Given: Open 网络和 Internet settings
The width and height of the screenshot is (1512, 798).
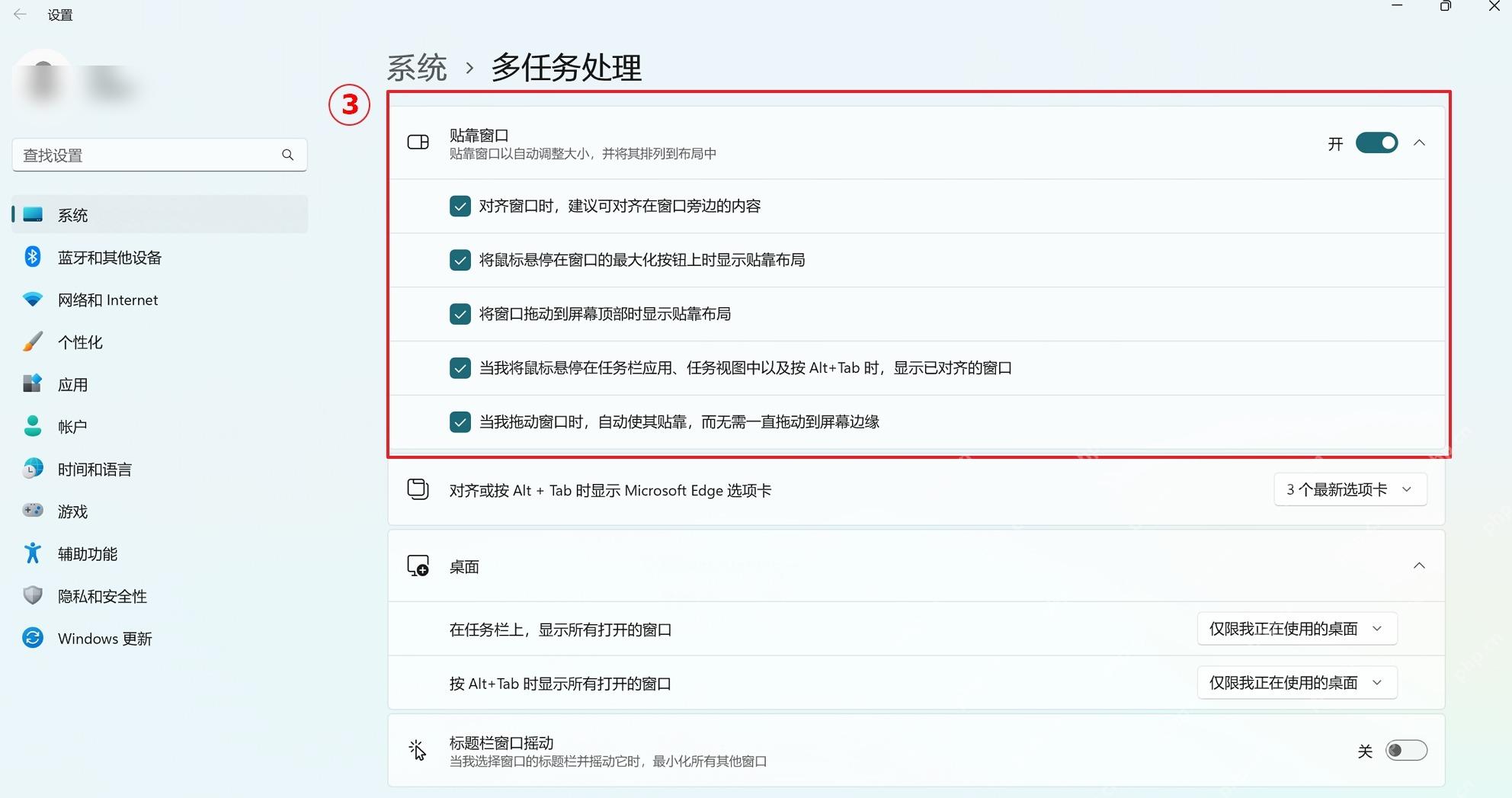Looking at the screenshot, I should pyautogui.click(x=160, y=300).
